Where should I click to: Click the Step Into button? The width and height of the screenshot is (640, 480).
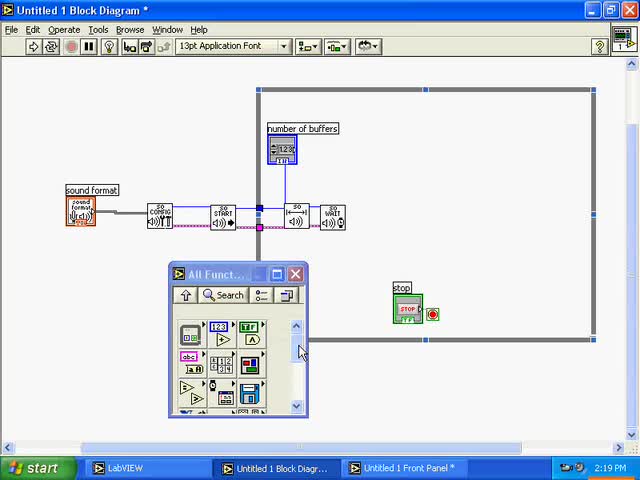point(129,47)
